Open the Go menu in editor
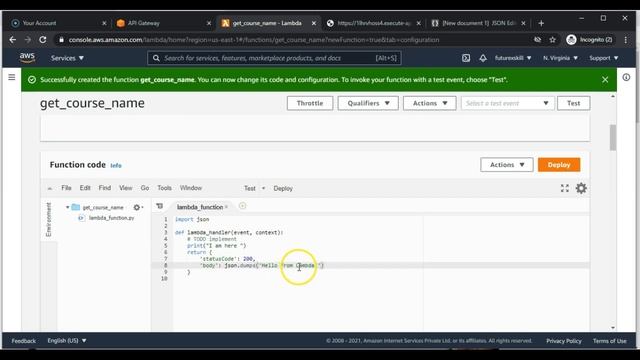Image resolution: width=640 pixels, height=360 pixels. 144,188
